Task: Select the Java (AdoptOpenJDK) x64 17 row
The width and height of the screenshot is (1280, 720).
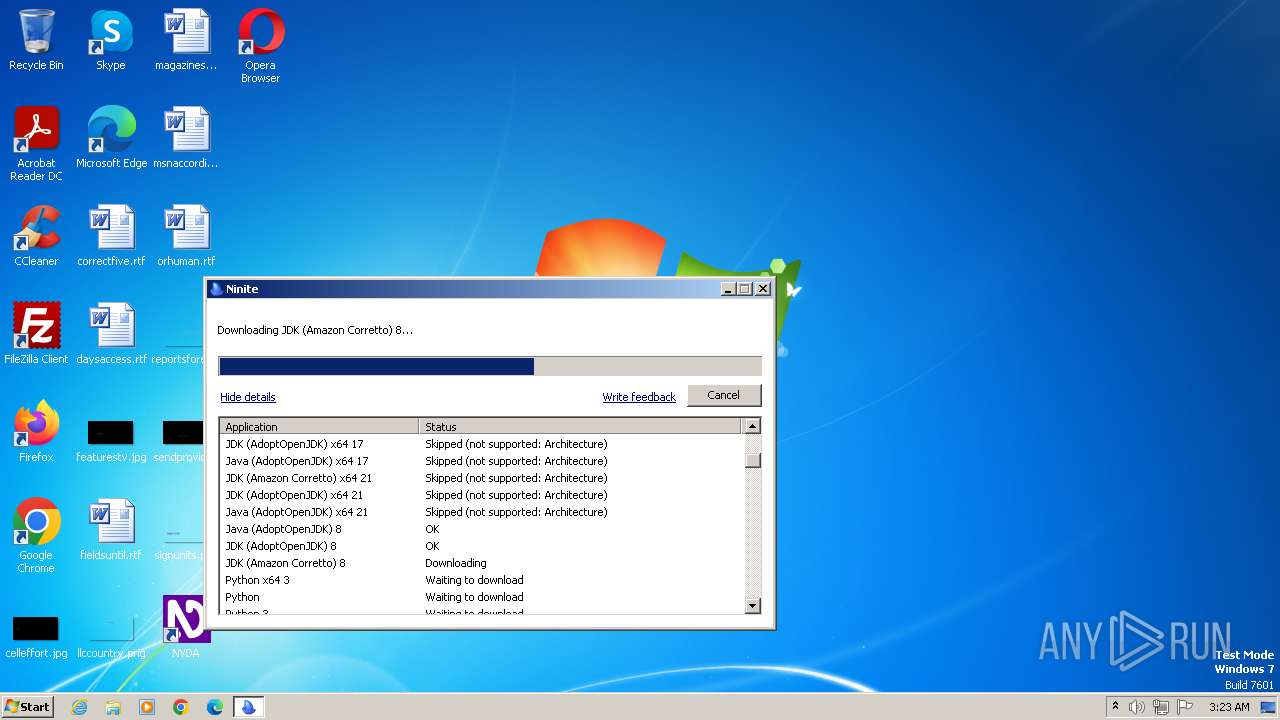Action: click(x=482, y=461)
